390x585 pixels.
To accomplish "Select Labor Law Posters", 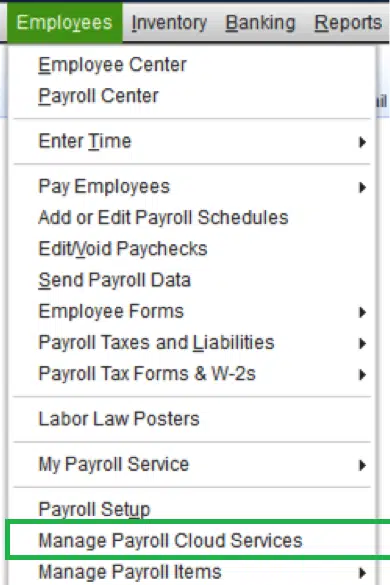I will pyautogui.click(x=119, y=419).
